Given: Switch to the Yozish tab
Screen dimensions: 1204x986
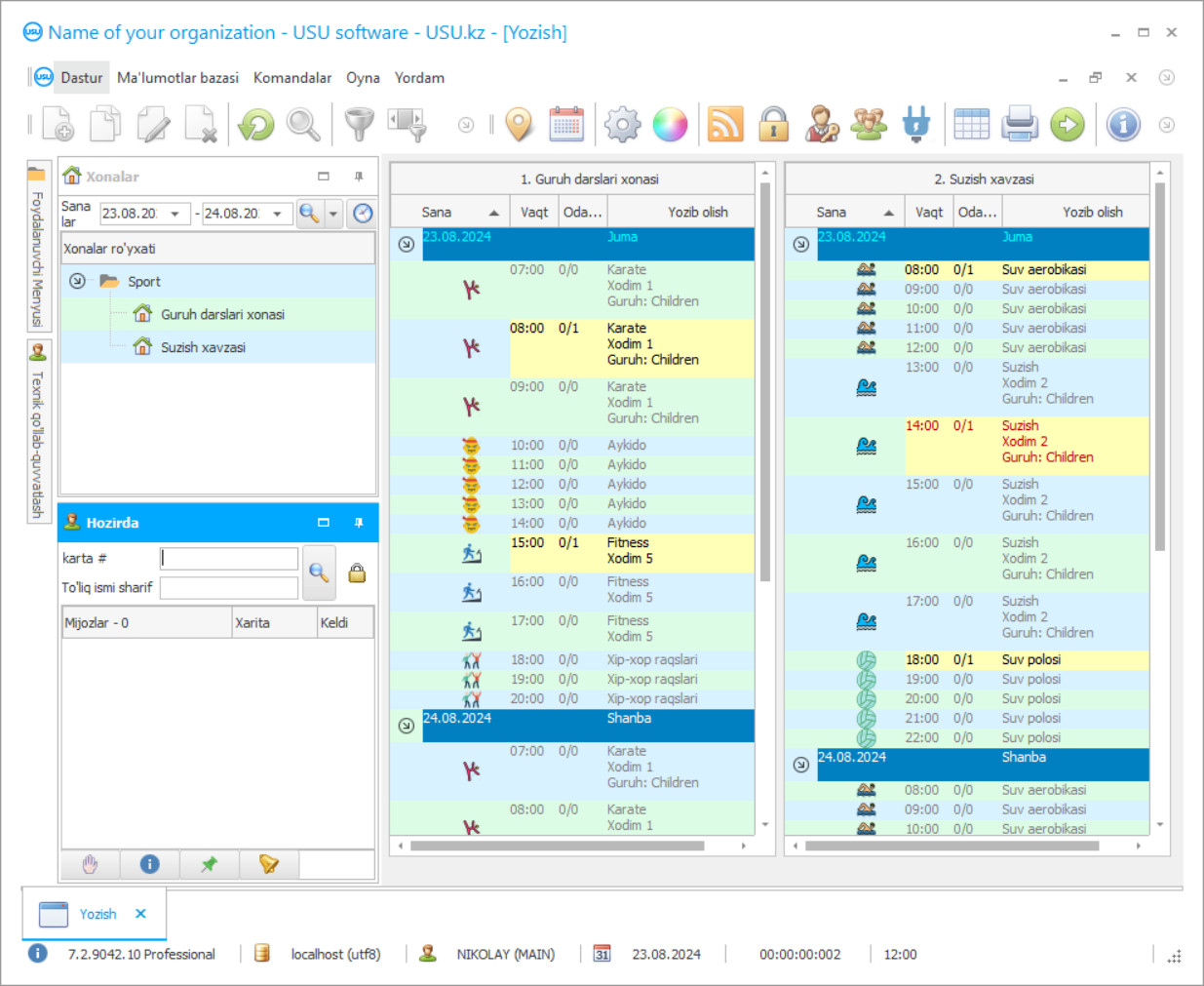Looking at the screenshot, I should pyautogui.click(x=97, y=914).
